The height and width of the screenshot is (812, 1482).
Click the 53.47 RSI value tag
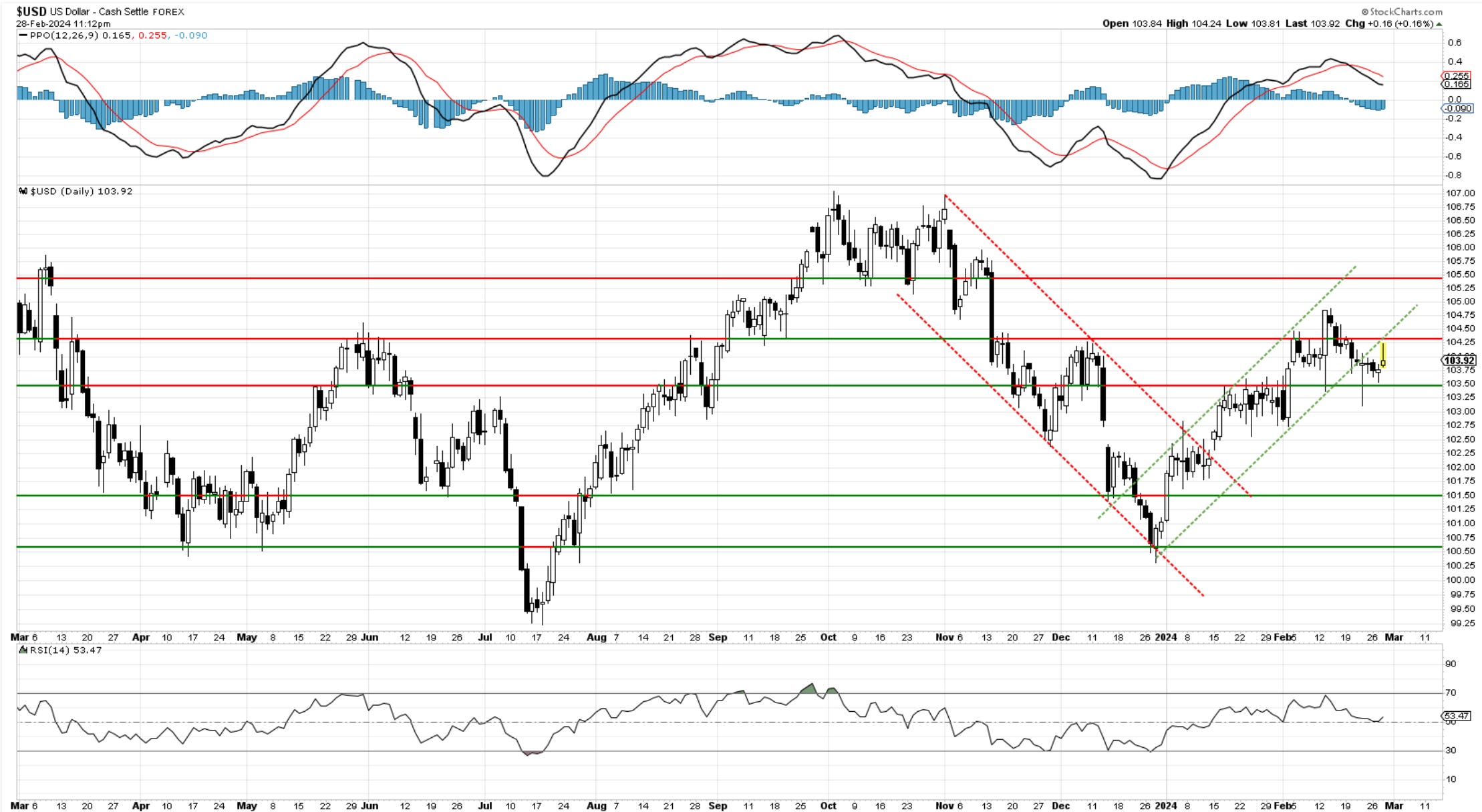(1457, 716)
